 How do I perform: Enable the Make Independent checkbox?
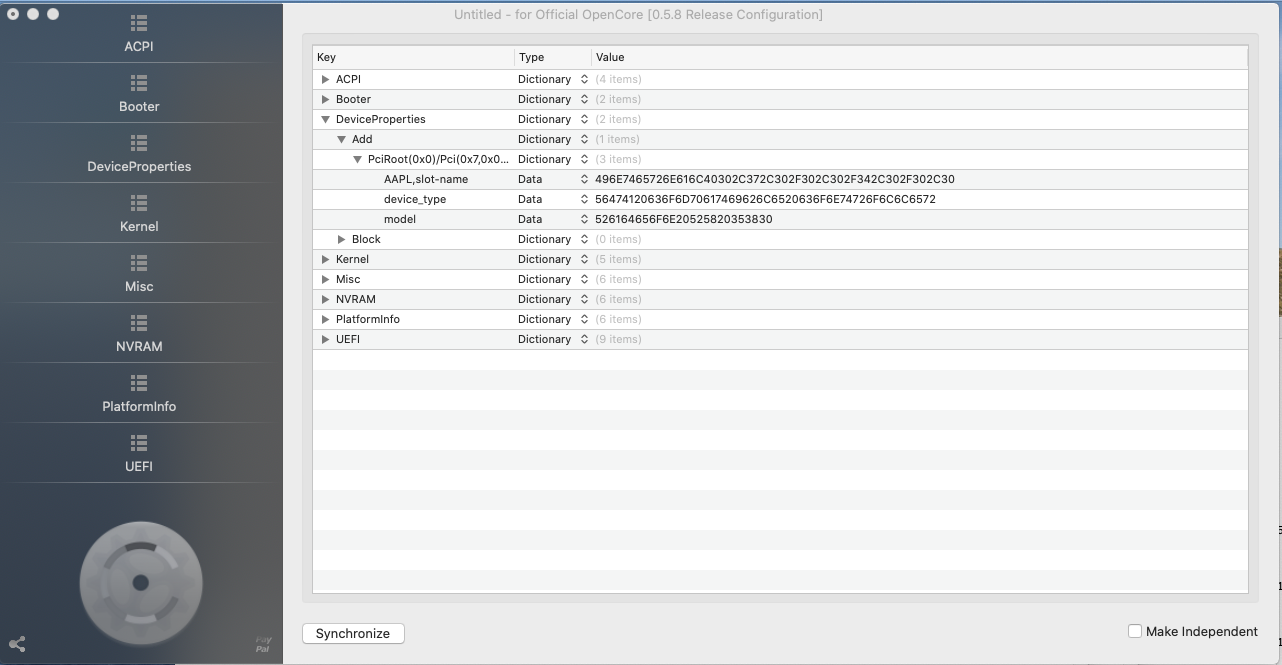[1135, 631]
